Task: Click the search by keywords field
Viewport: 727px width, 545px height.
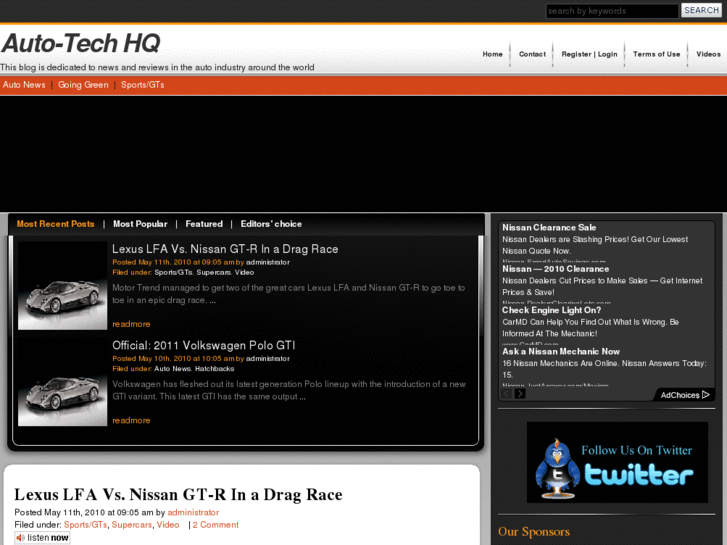Action: [x=612, y=11]
